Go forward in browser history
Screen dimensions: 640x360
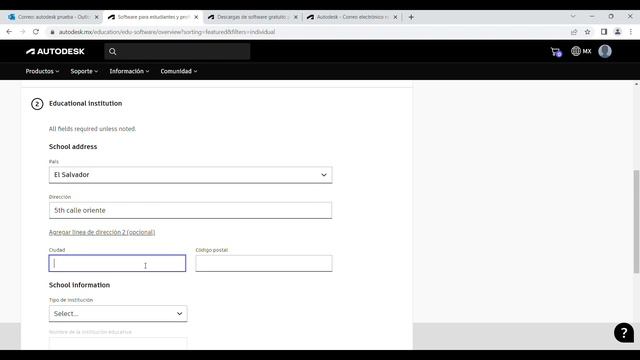point(22,32)
